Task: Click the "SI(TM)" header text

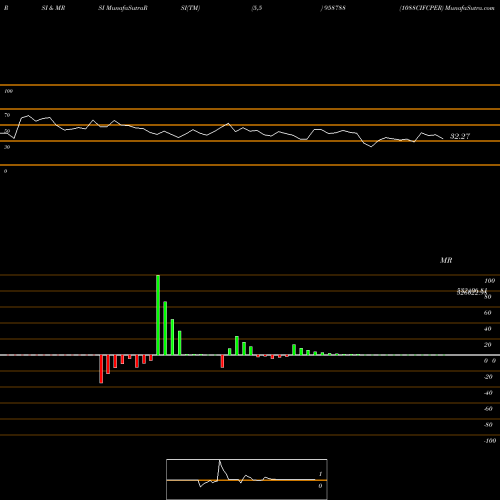Action: point(190,8)
